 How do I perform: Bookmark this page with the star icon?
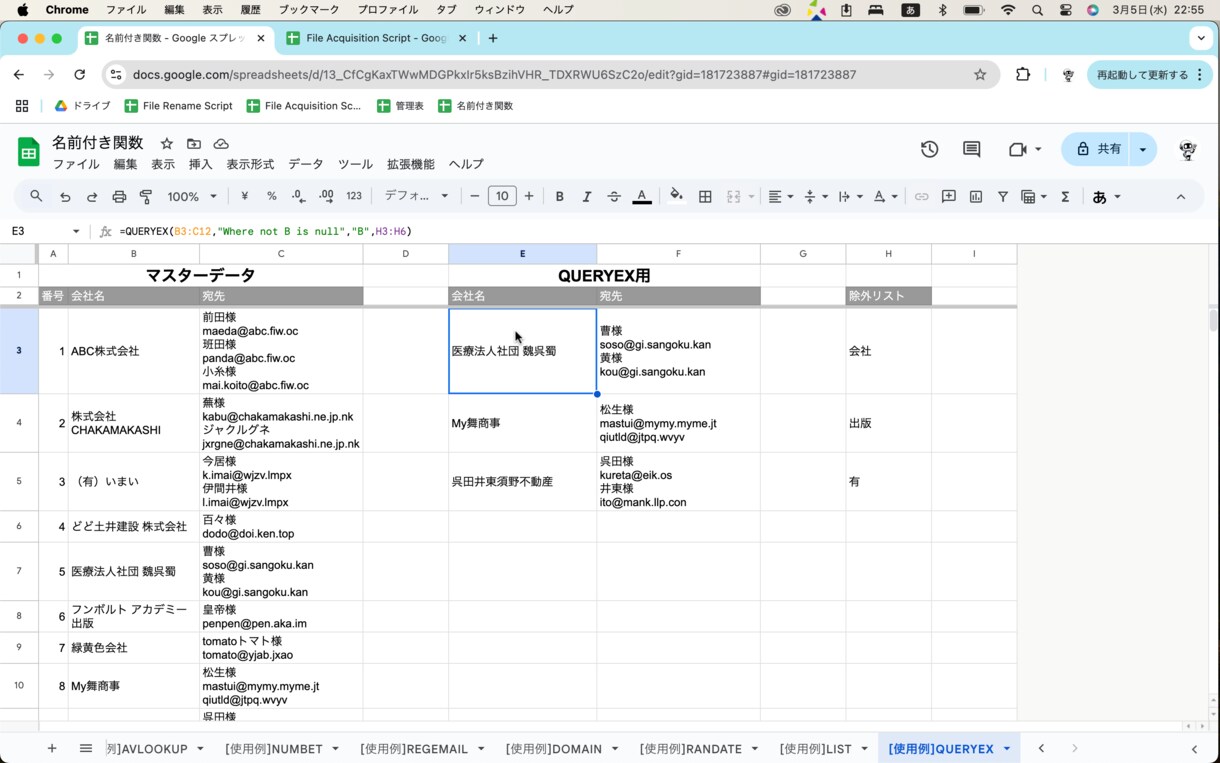pyautogui.click(x=980, y=74)
